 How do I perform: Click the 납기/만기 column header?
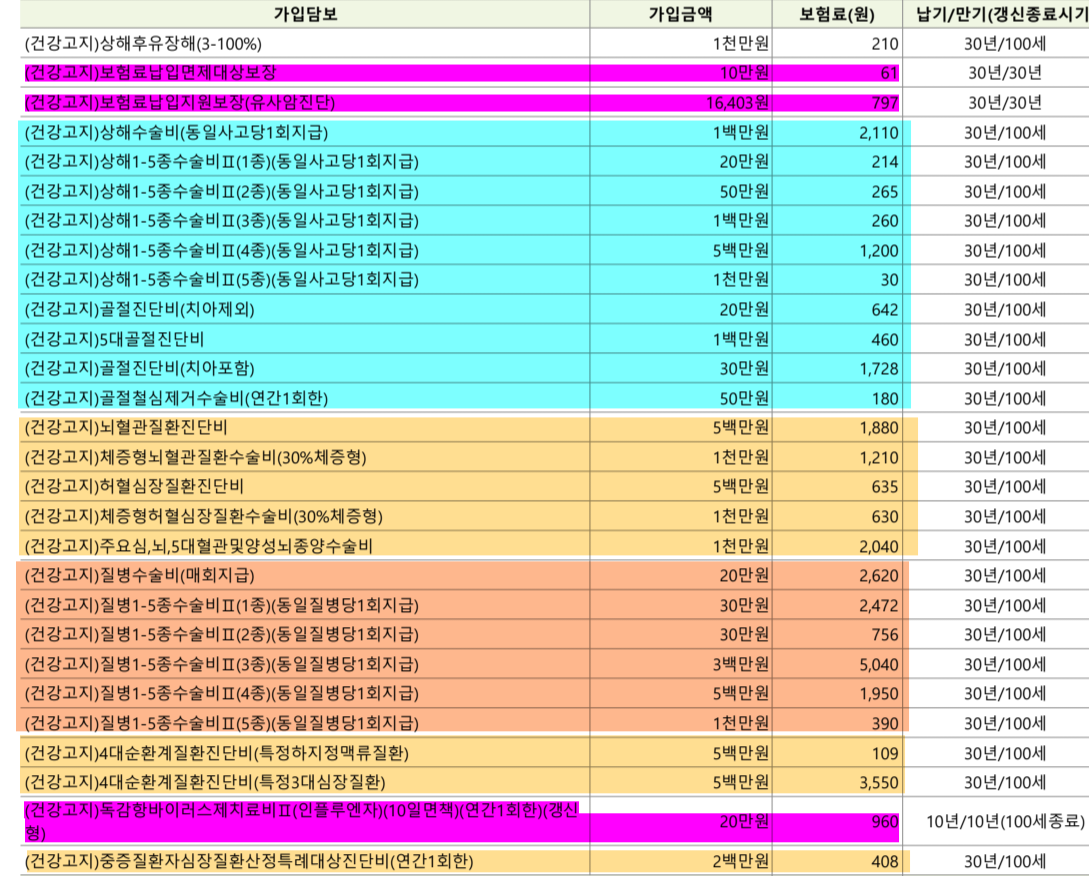pyautogui.click(x=1002, y=14)
